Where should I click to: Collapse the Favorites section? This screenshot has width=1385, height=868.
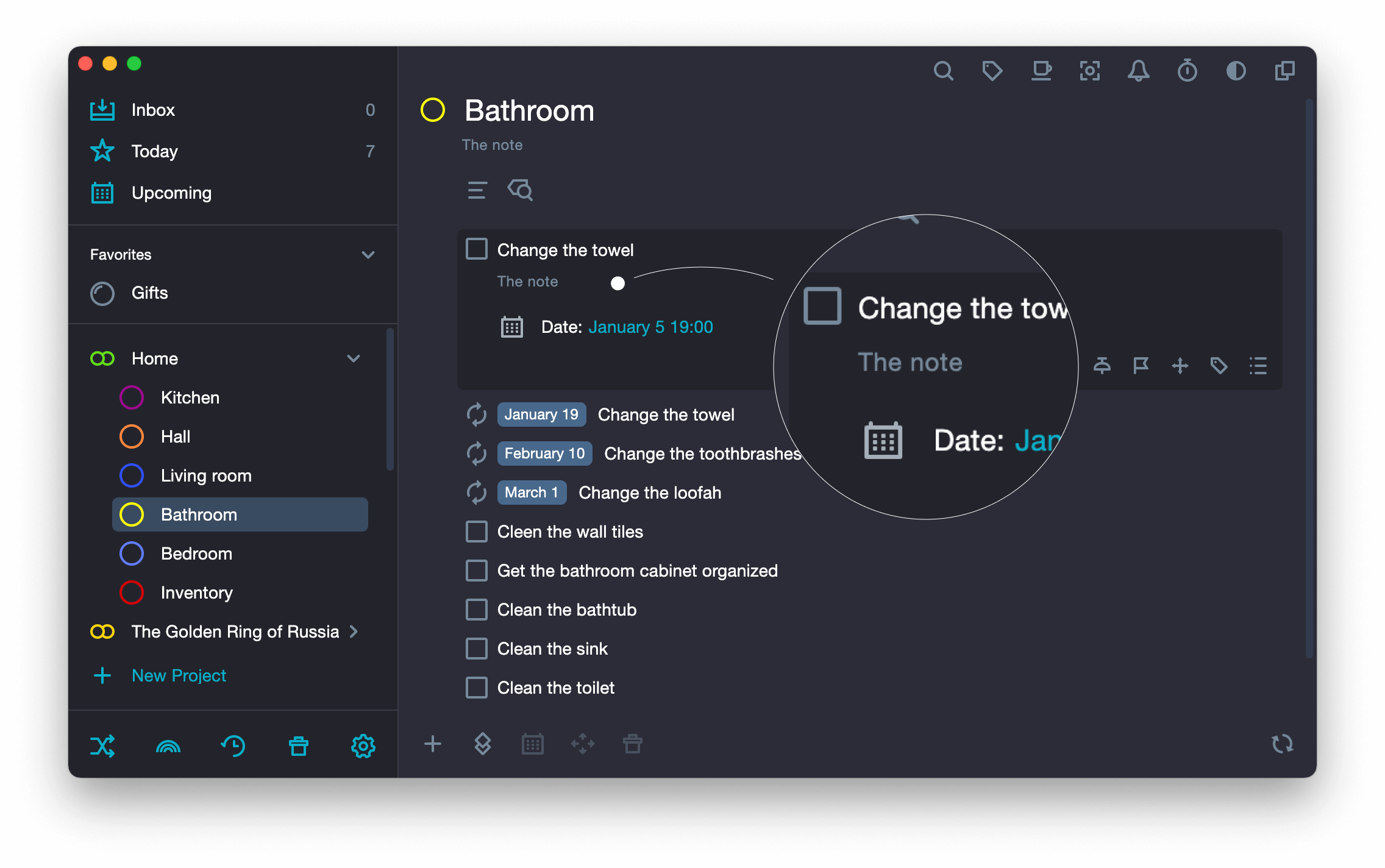pyautogui.click(x=368, y=255)
